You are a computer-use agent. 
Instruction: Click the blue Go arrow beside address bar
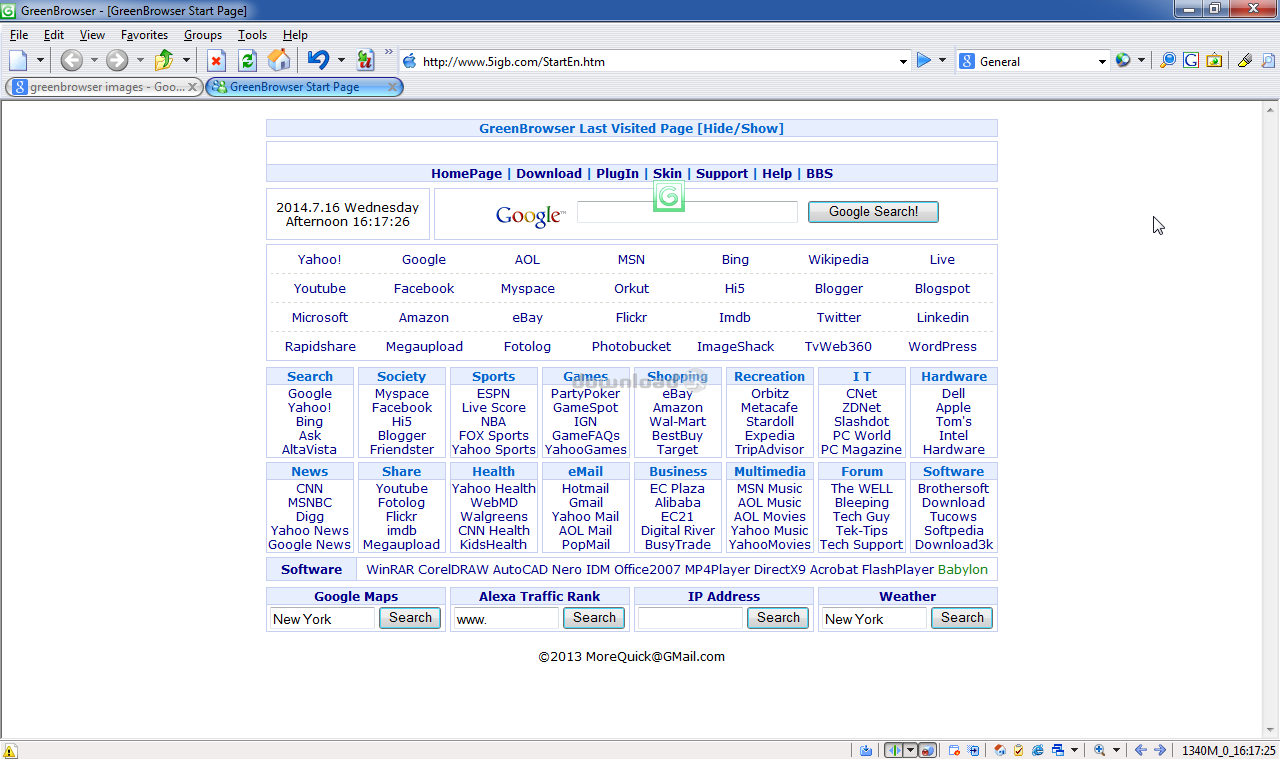923,61
